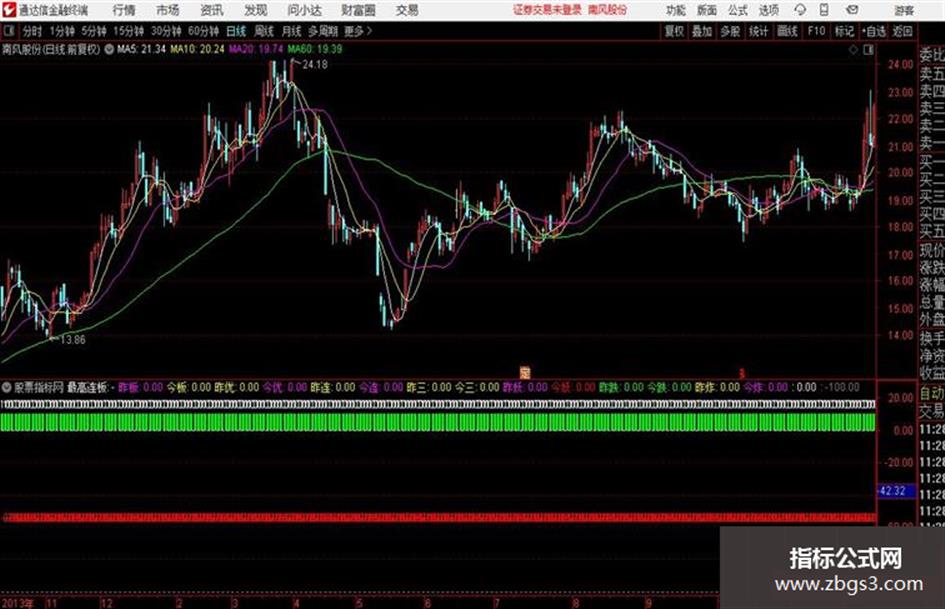Click the MA10: 20.24 indicator value
The height and width of the screenshot is (609, 945).
[197, 49]
